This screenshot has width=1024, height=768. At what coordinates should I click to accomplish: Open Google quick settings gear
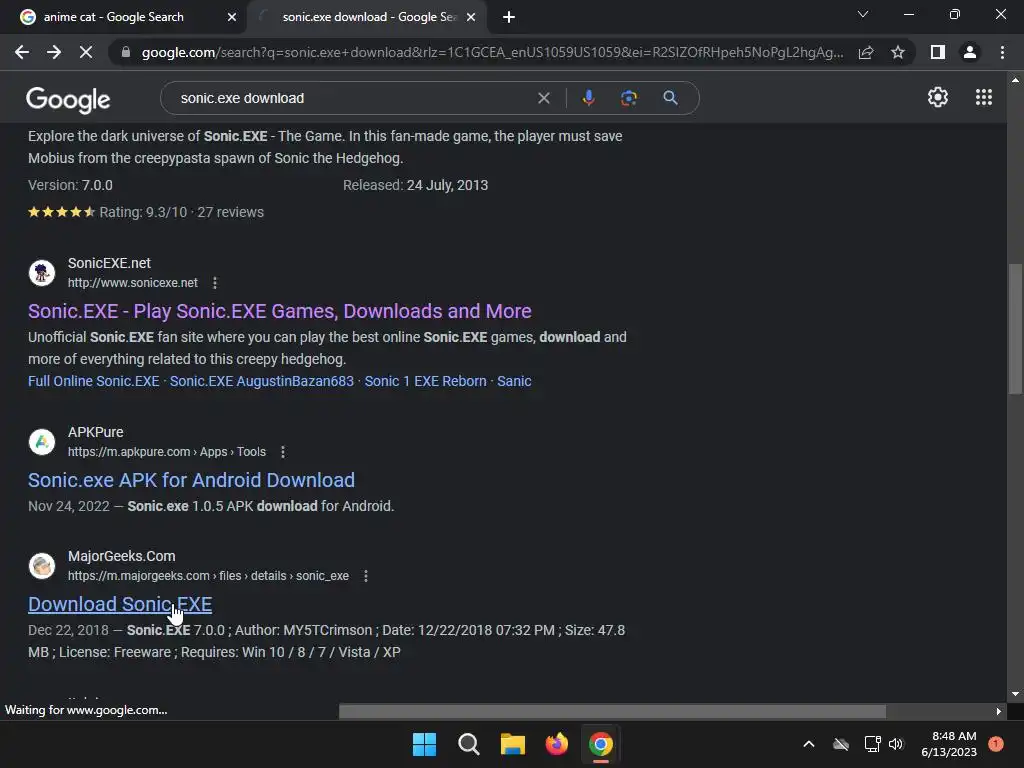pos(938,97)
